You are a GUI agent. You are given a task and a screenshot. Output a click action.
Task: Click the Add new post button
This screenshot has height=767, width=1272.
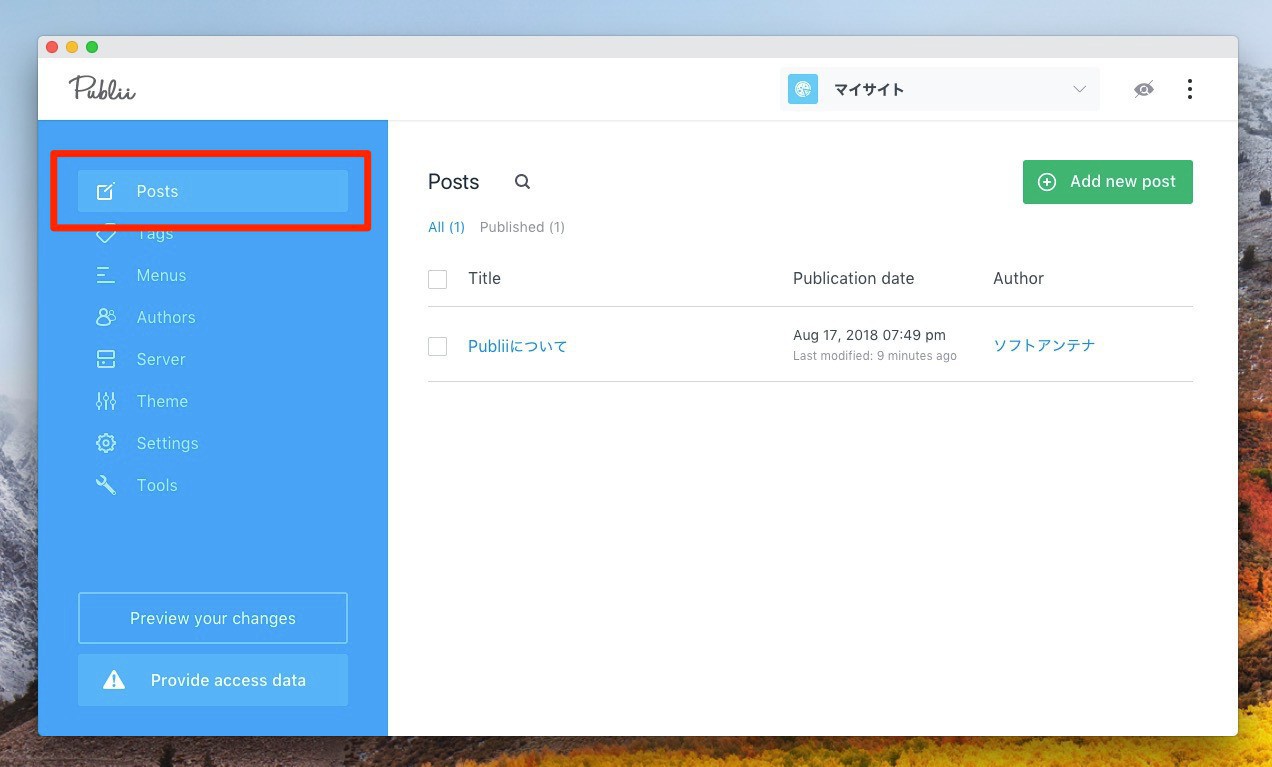1108,182
